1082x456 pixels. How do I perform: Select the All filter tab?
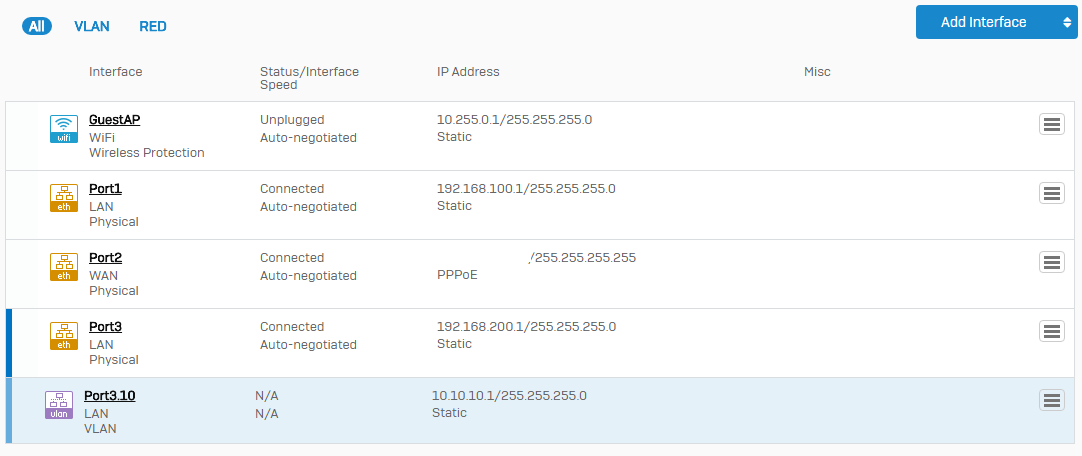[x=37, y=26]
